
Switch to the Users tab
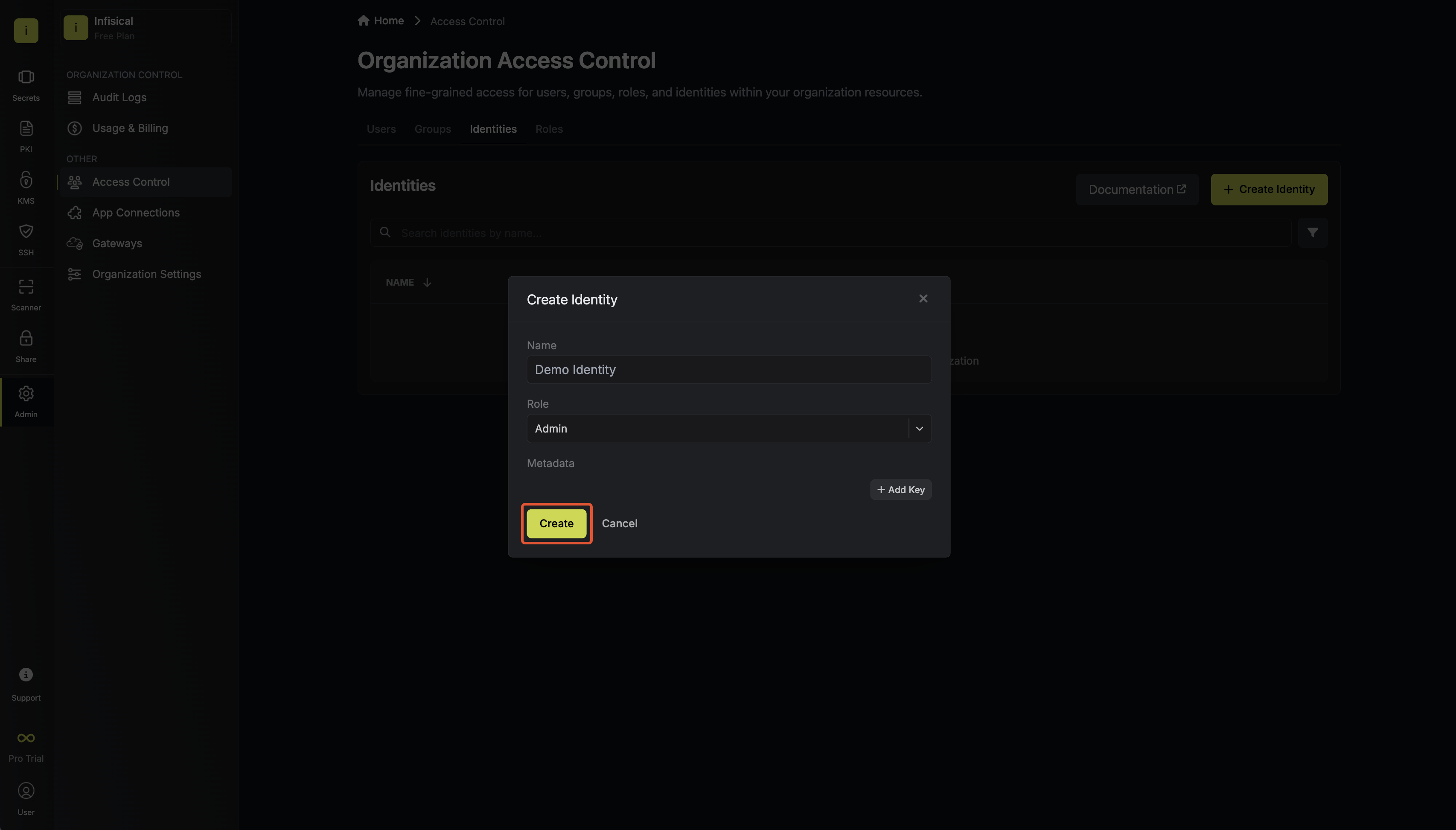[x=381, y=129]
